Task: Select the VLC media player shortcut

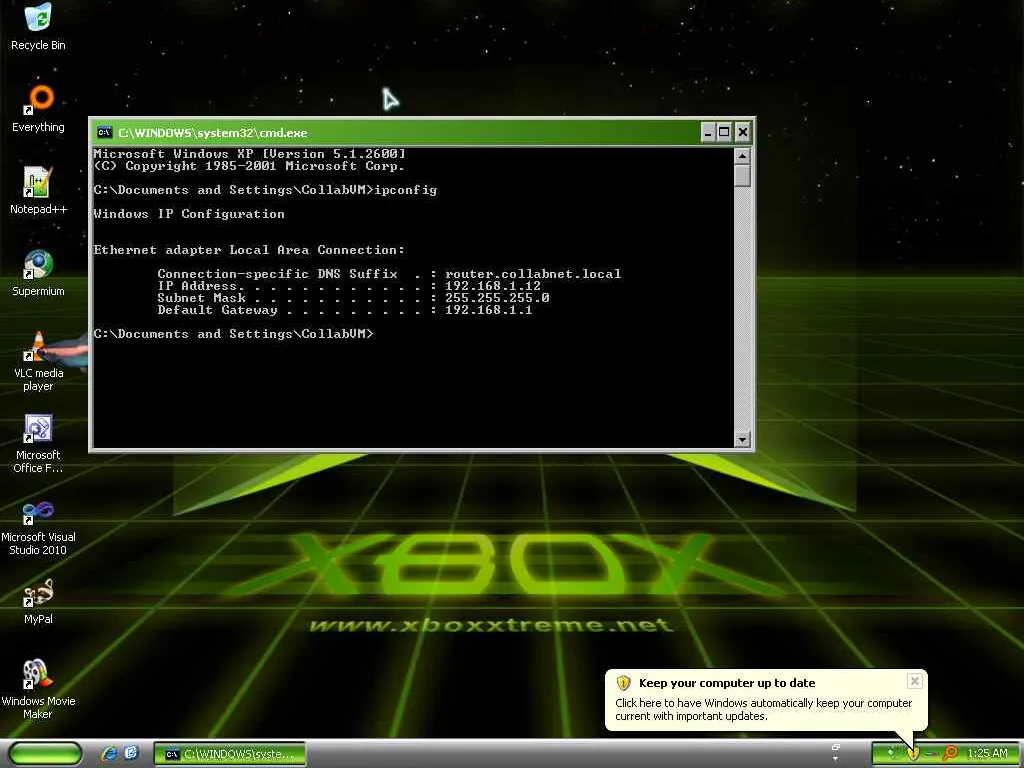Action: pos(38,360)
